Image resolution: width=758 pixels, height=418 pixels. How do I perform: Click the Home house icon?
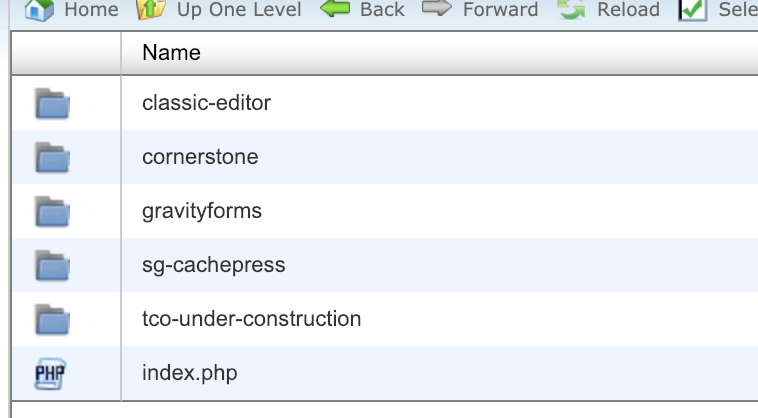38,10
